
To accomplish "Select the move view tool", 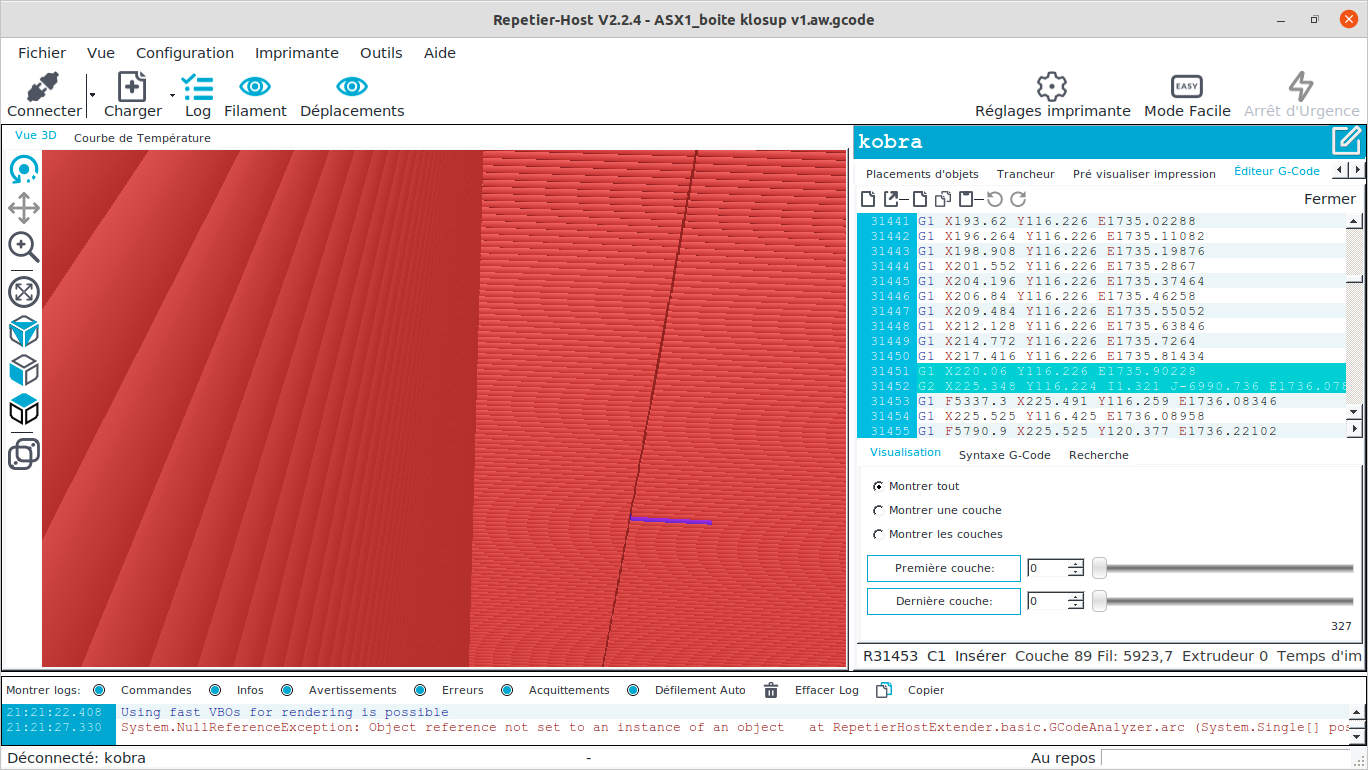I will point(24,208).
